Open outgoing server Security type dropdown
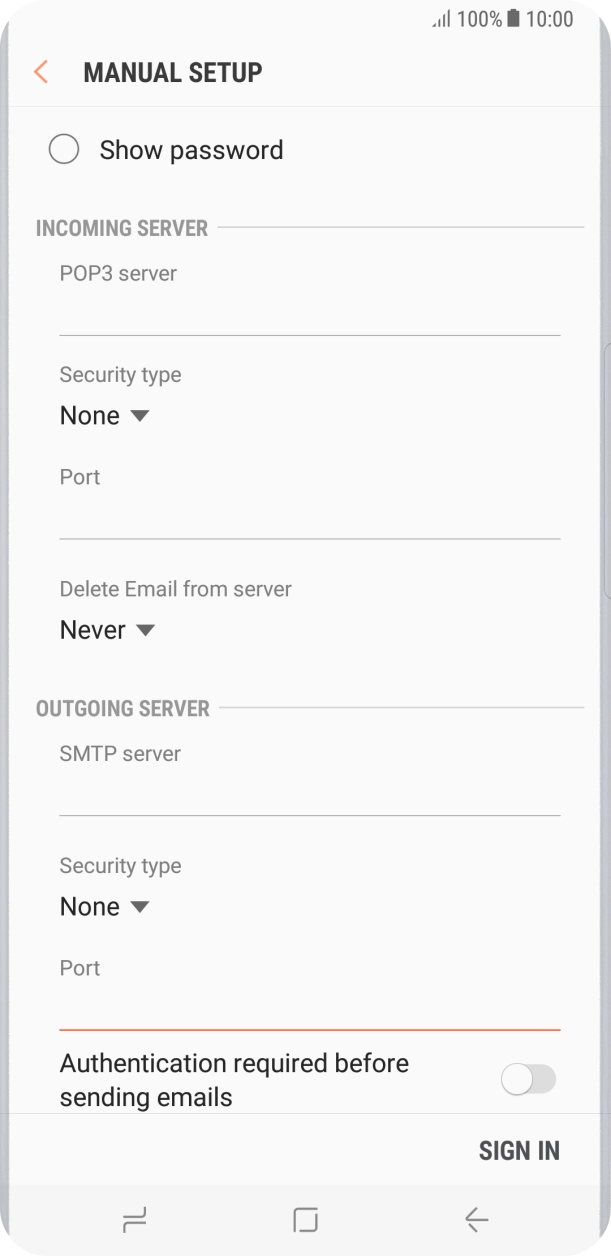The image size is (611, 1256). tap(104, 907)
